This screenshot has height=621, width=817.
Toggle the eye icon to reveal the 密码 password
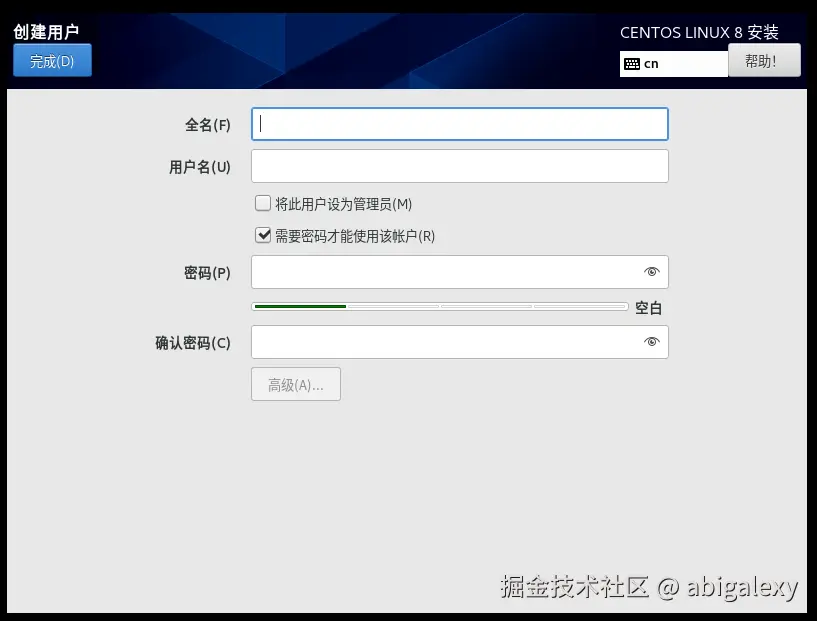coord(651,271)
